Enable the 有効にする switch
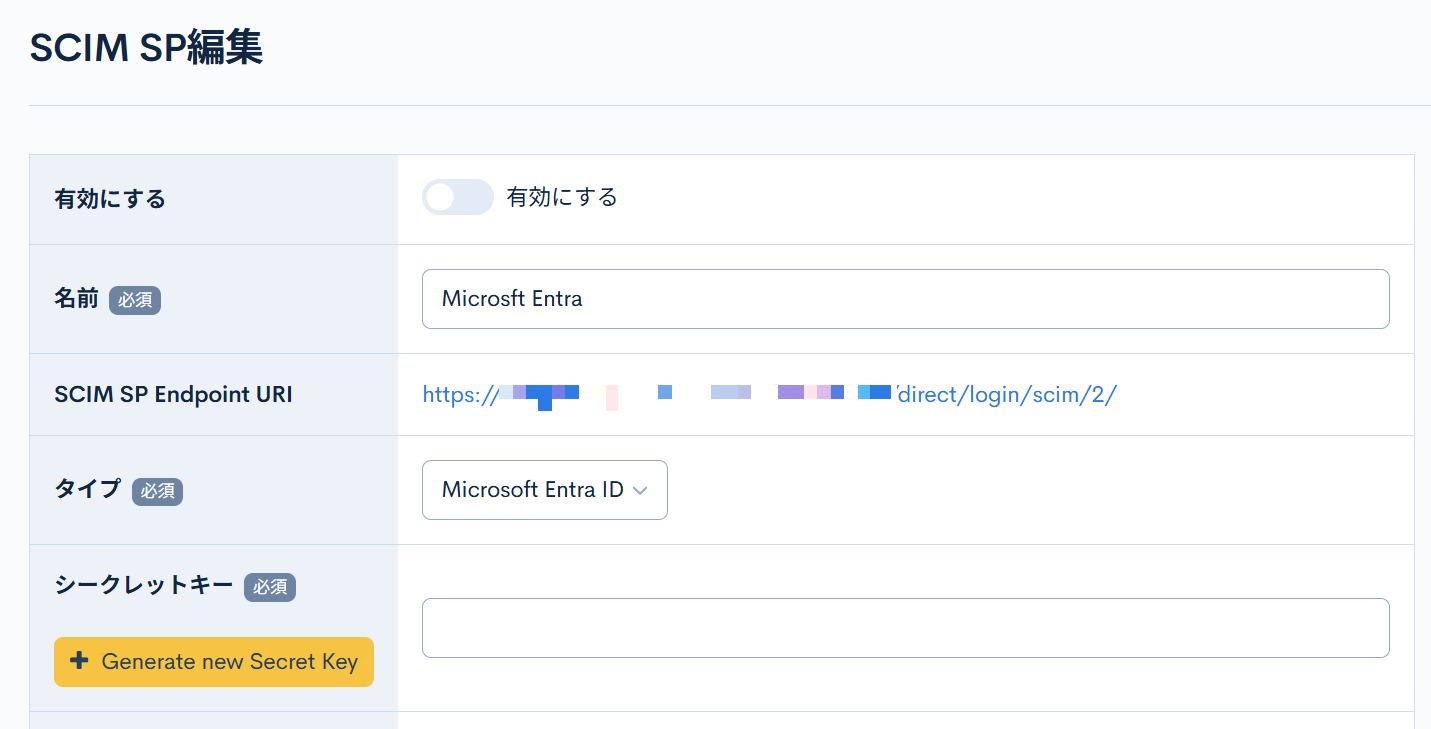 click(457, 197)
